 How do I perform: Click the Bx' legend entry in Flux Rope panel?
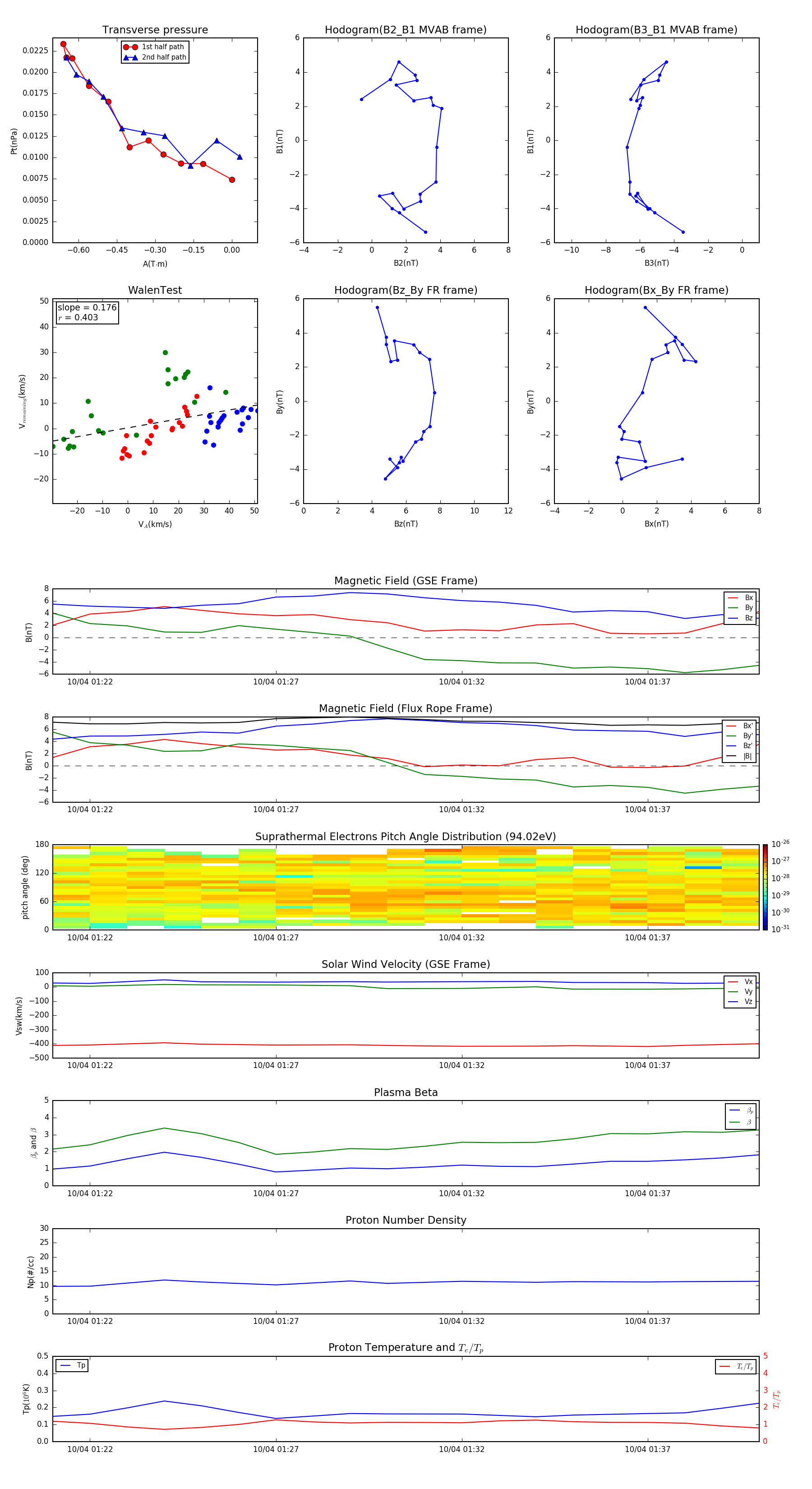pos(740,726)
